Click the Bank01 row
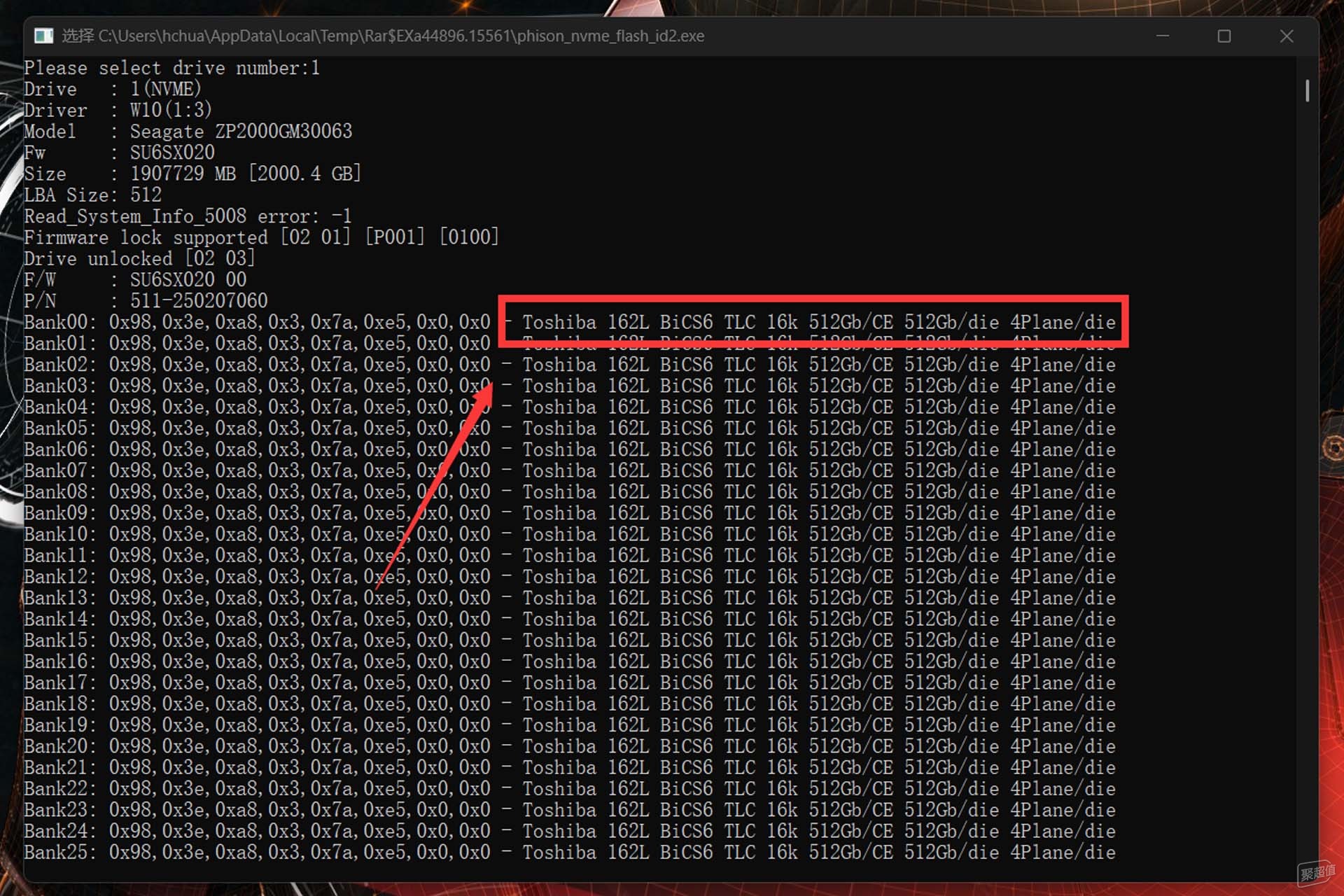The height and width of the screenshot is (896, 1344). 570,343
